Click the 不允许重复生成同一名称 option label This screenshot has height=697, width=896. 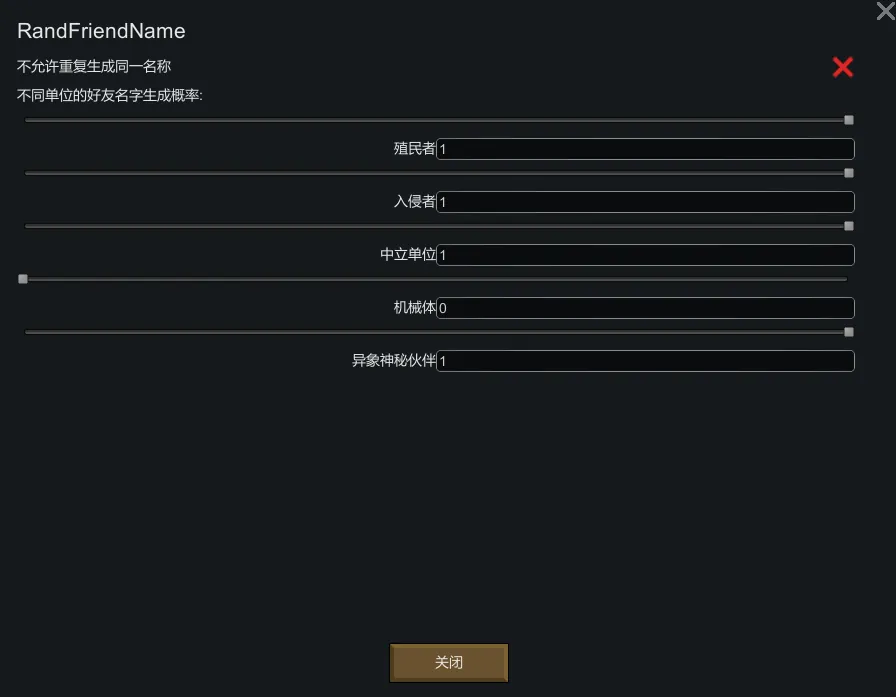click(94, 67)
